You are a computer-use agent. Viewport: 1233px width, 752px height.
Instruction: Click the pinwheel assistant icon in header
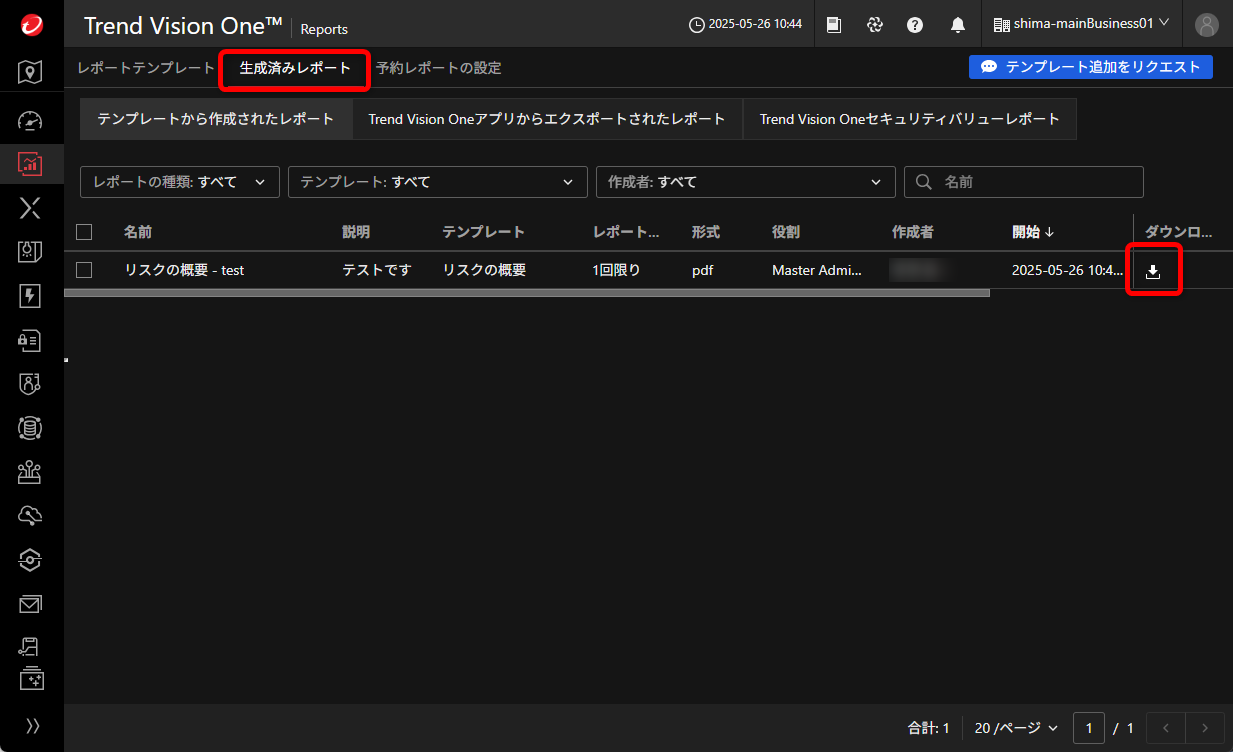pos(875,24)
